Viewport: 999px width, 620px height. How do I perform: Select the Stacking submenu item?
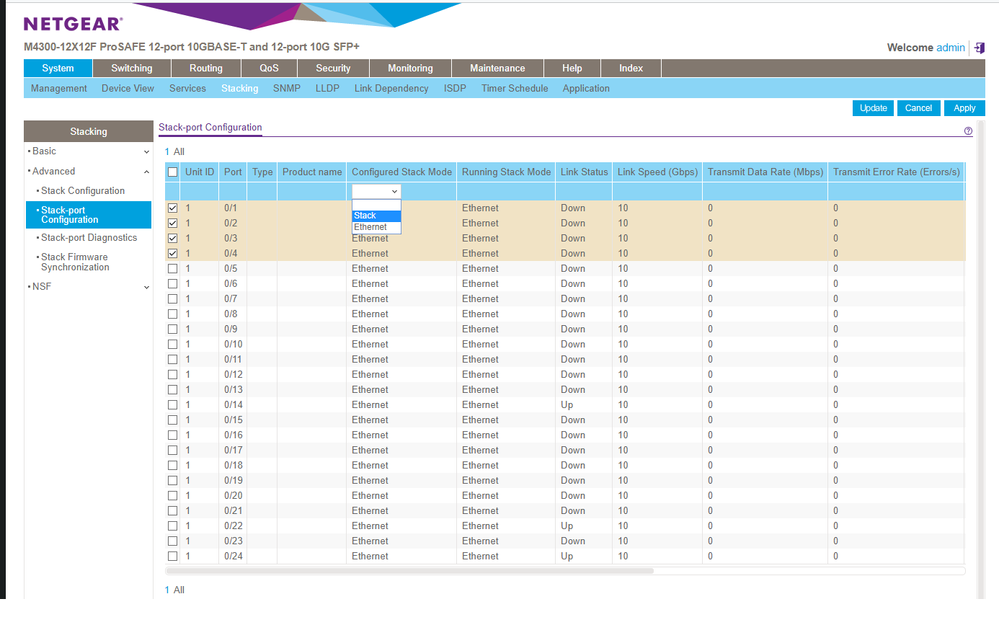point(240,89)
